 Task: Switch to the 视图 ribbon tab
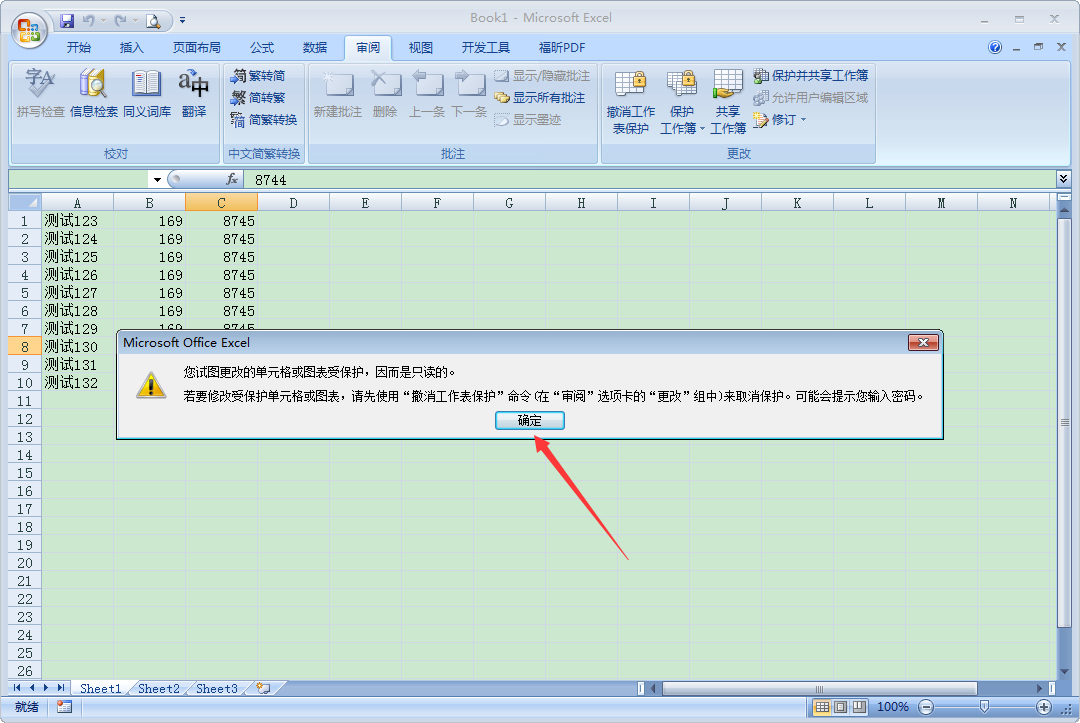pos(419,47)
